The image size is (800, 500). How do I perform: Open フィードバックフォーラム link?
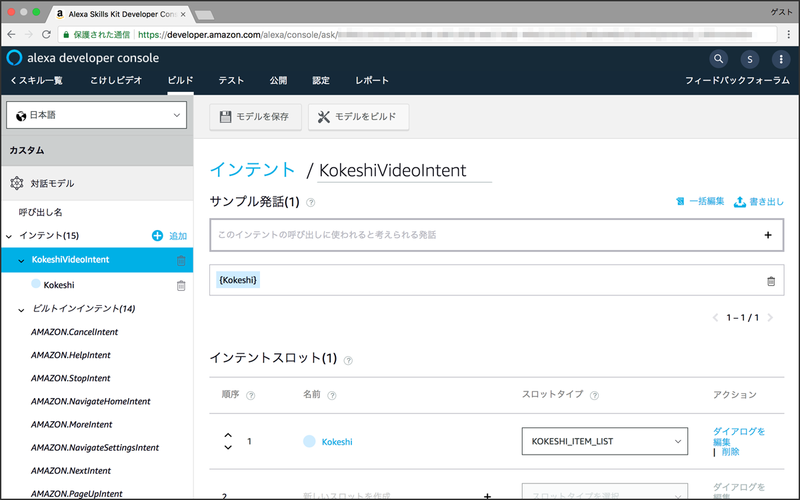point(737,80)
